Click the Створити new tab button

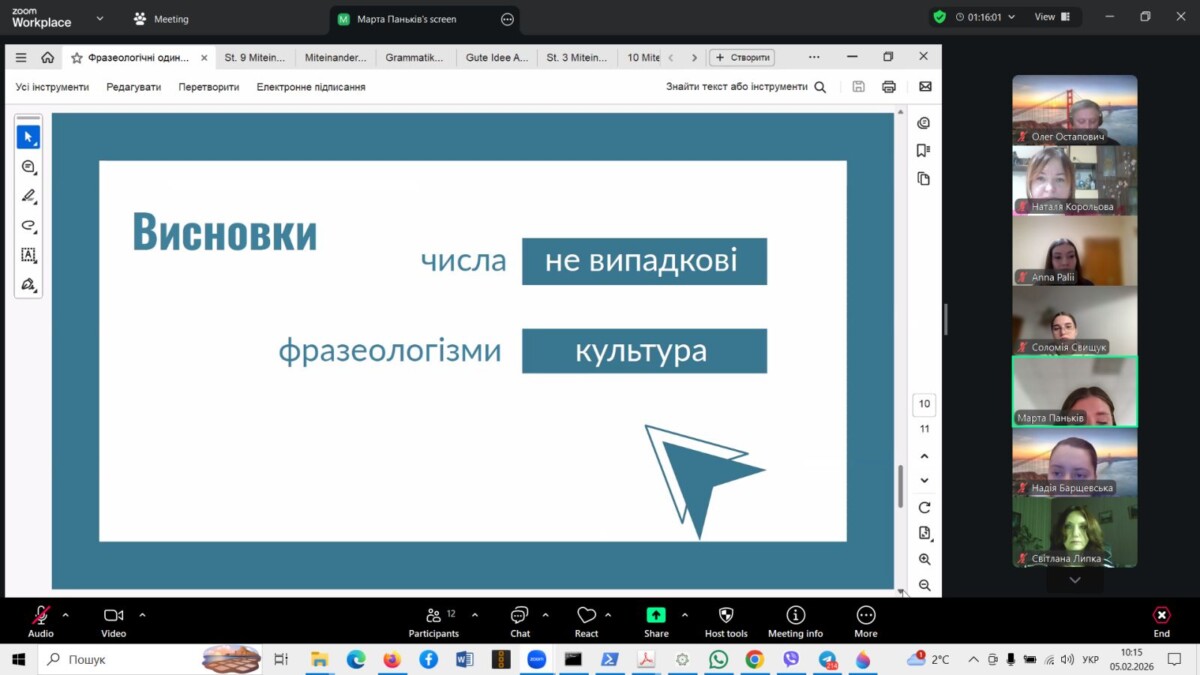click(743, 58)
